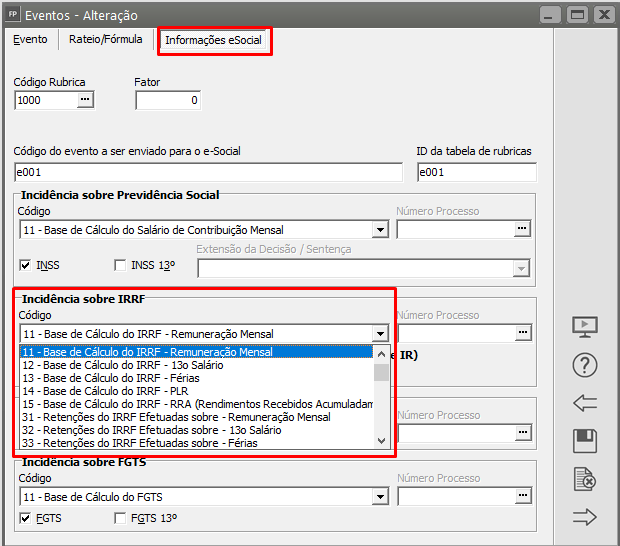
Task: Click the cancel document icon with X
Action: coord(585,479)
